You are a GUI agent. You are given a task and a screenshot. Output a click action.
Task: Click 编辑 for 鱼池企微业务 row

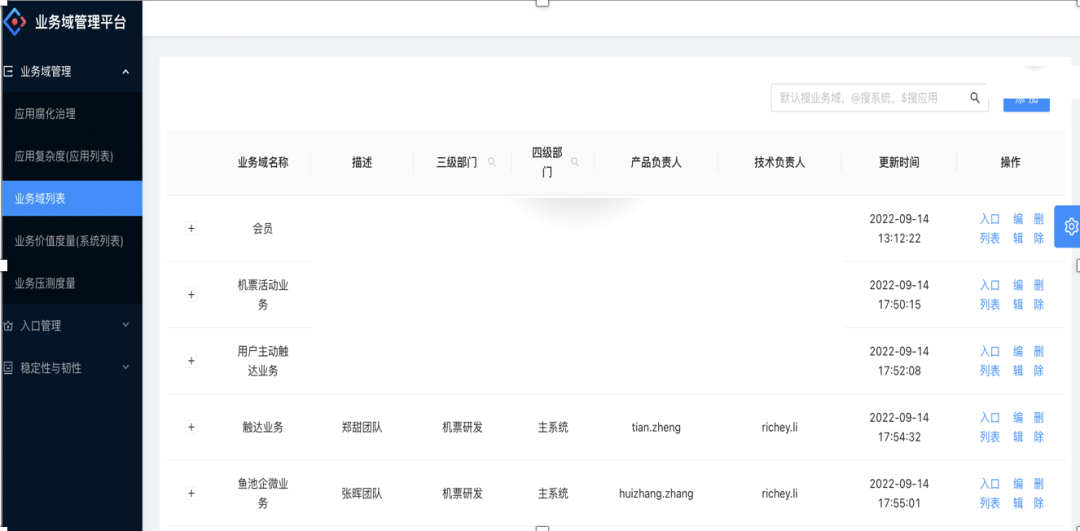tap(1018, 493)
